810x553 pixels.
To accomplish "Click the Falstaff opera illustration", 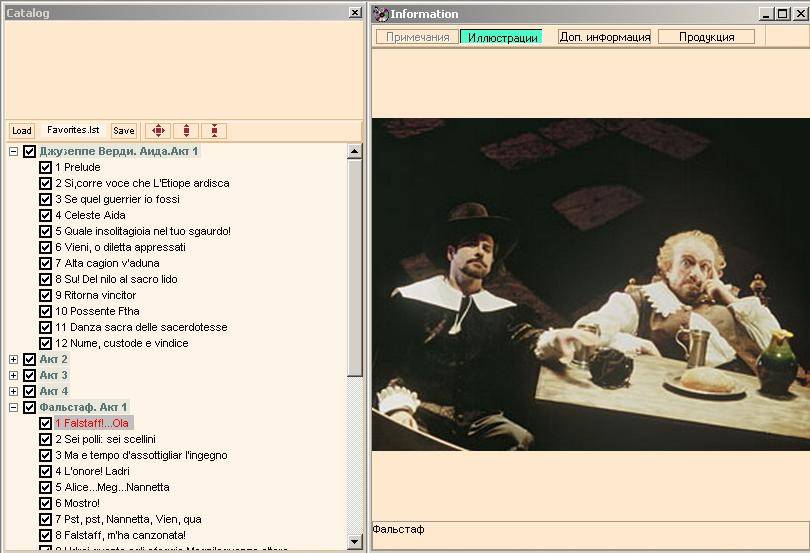I will coord(590,285).
